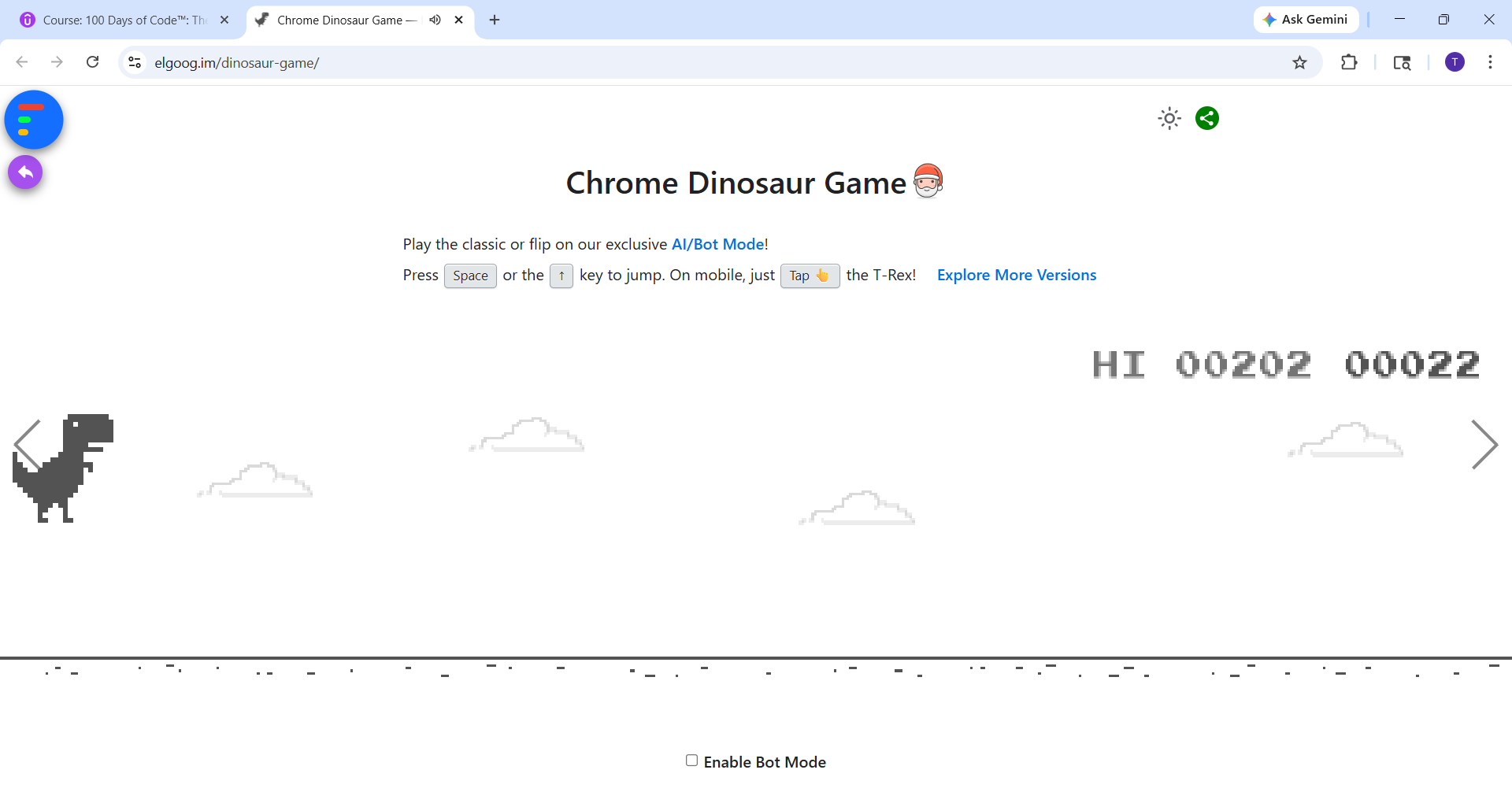Click Explore More Versions
The height and width of the screenshot is (803, 1512).
(1017, 275)
